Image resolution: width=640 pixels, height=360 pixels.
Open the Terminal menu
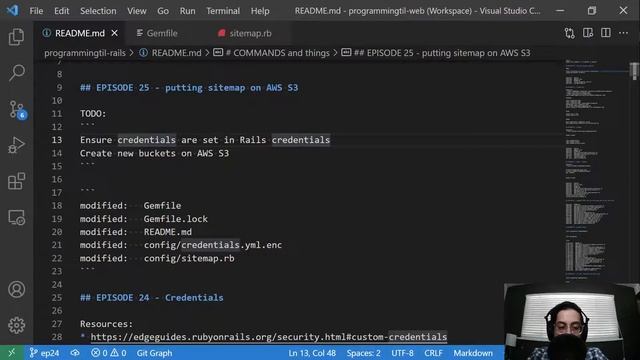(x=223, y=11)
